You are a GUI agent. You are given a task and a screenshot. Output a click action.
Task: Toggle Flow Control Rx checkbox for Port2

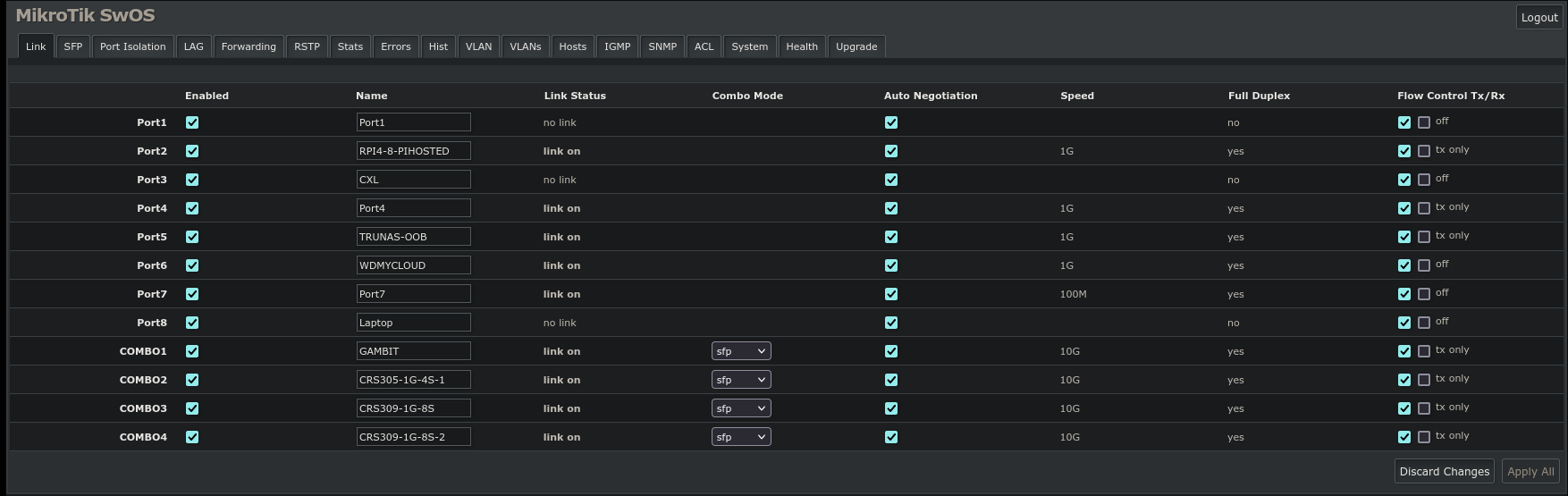coord(1424,151)
